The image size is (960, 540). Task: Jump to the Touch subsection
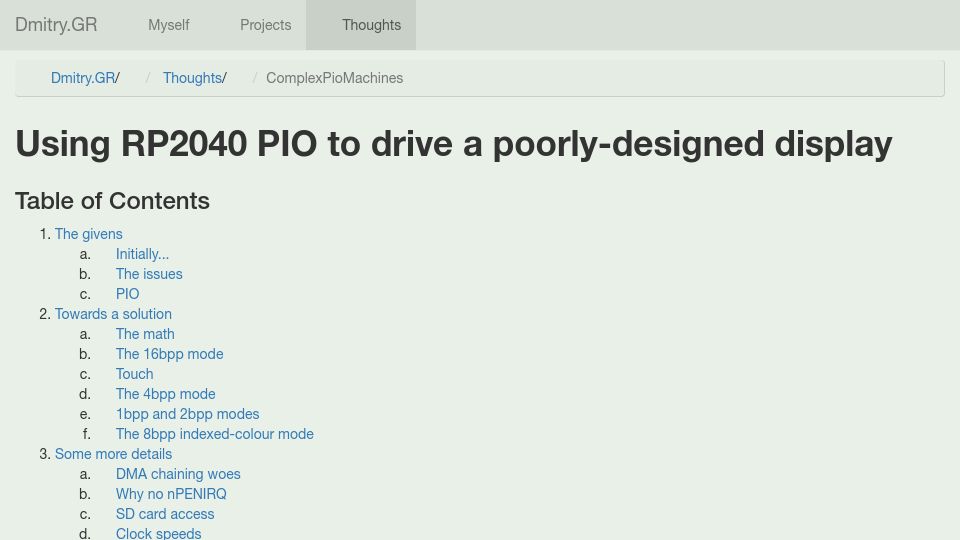point(135,374)
